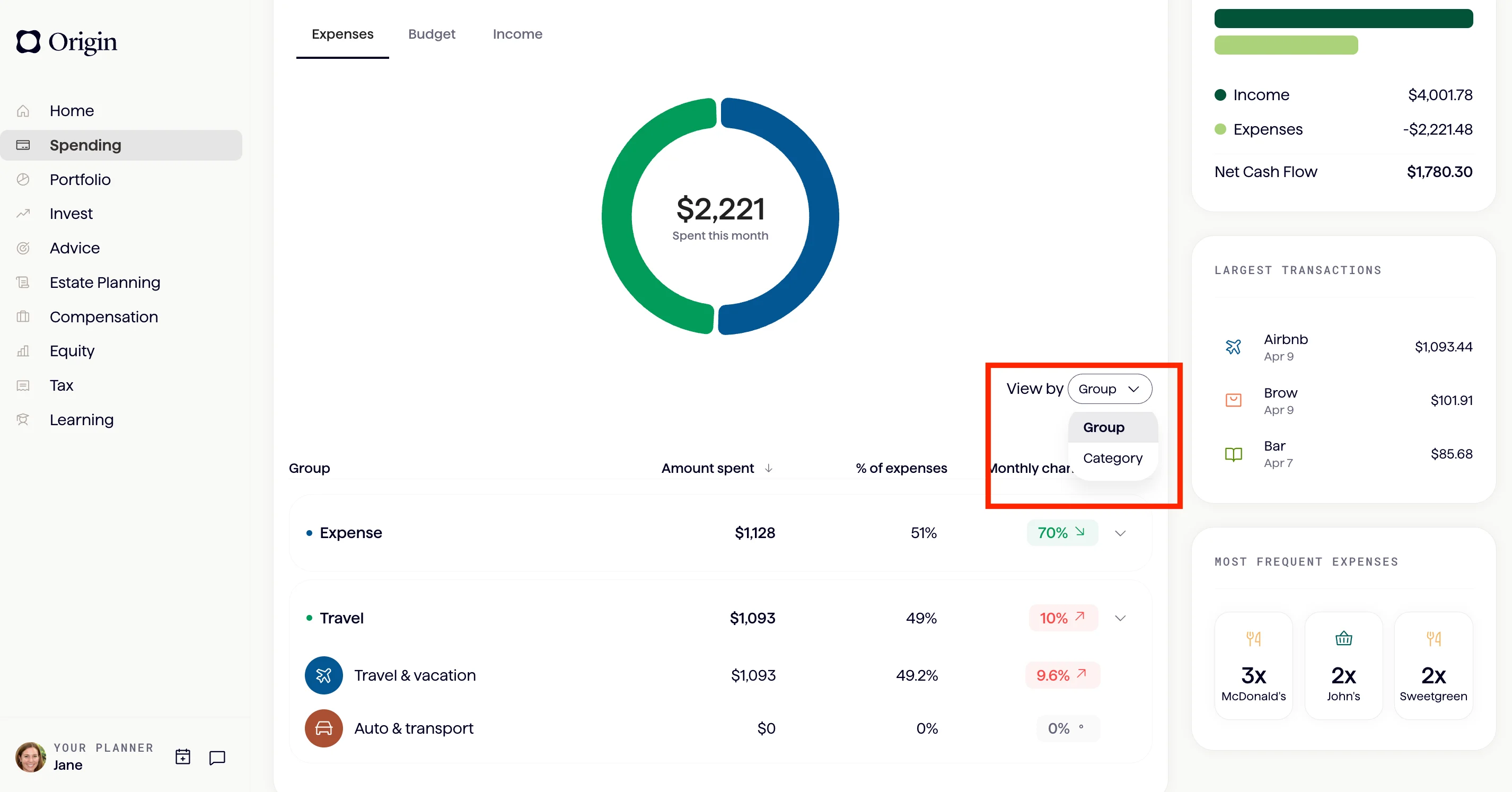Expand the Expense group row chevron
The image size is (1512, 792).
[1120, 533]
